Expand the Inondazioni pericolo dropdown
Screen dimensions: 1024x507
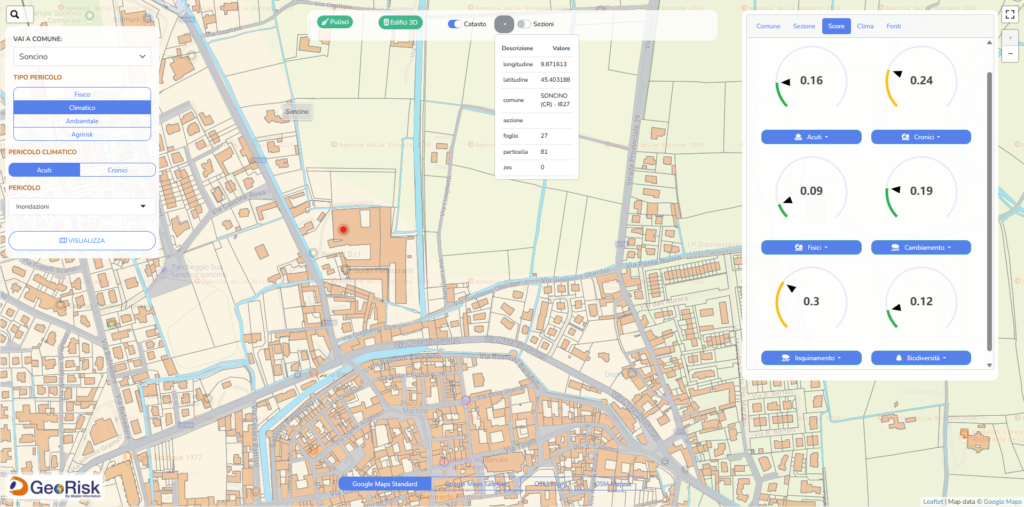(x=82, y=207)
